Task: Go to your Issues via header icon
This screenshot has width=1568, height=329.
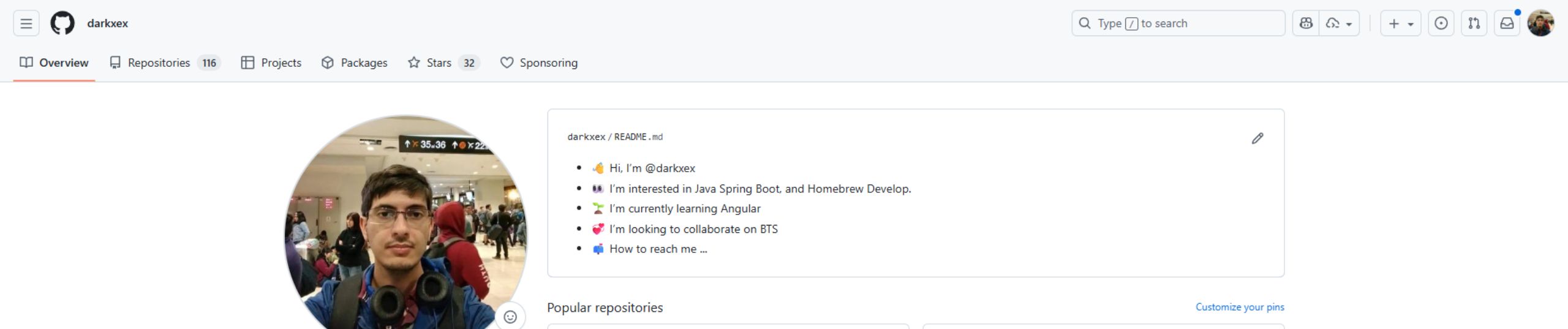Action: (x=1441, y=23)
